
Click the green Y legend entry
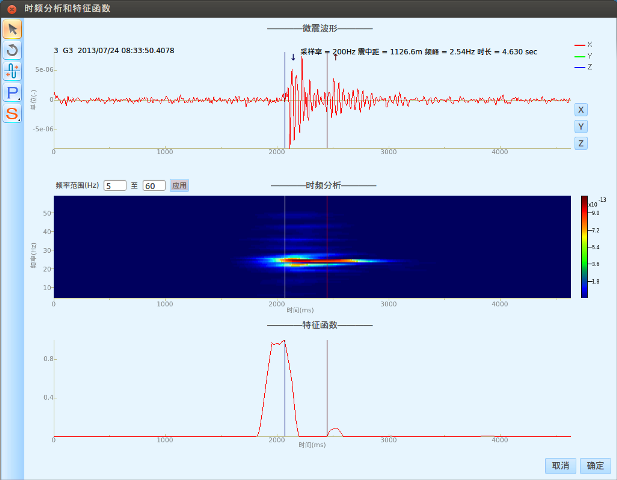583,56
